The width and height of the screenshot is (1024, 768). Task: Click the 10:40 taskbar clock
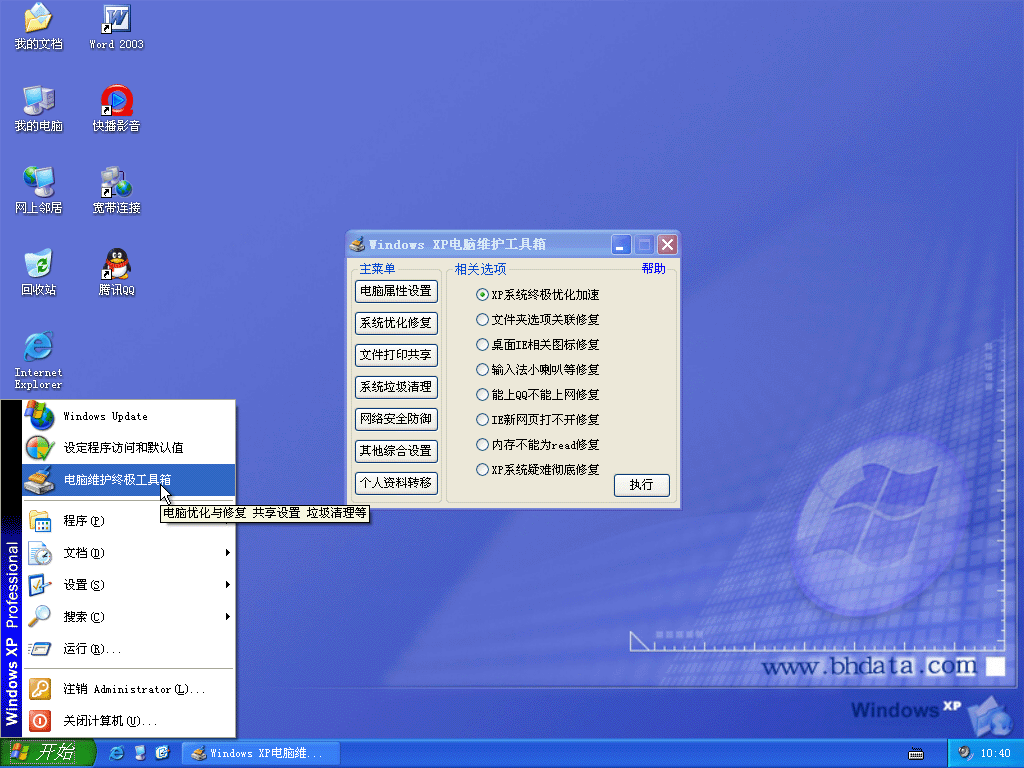(995, 754)
